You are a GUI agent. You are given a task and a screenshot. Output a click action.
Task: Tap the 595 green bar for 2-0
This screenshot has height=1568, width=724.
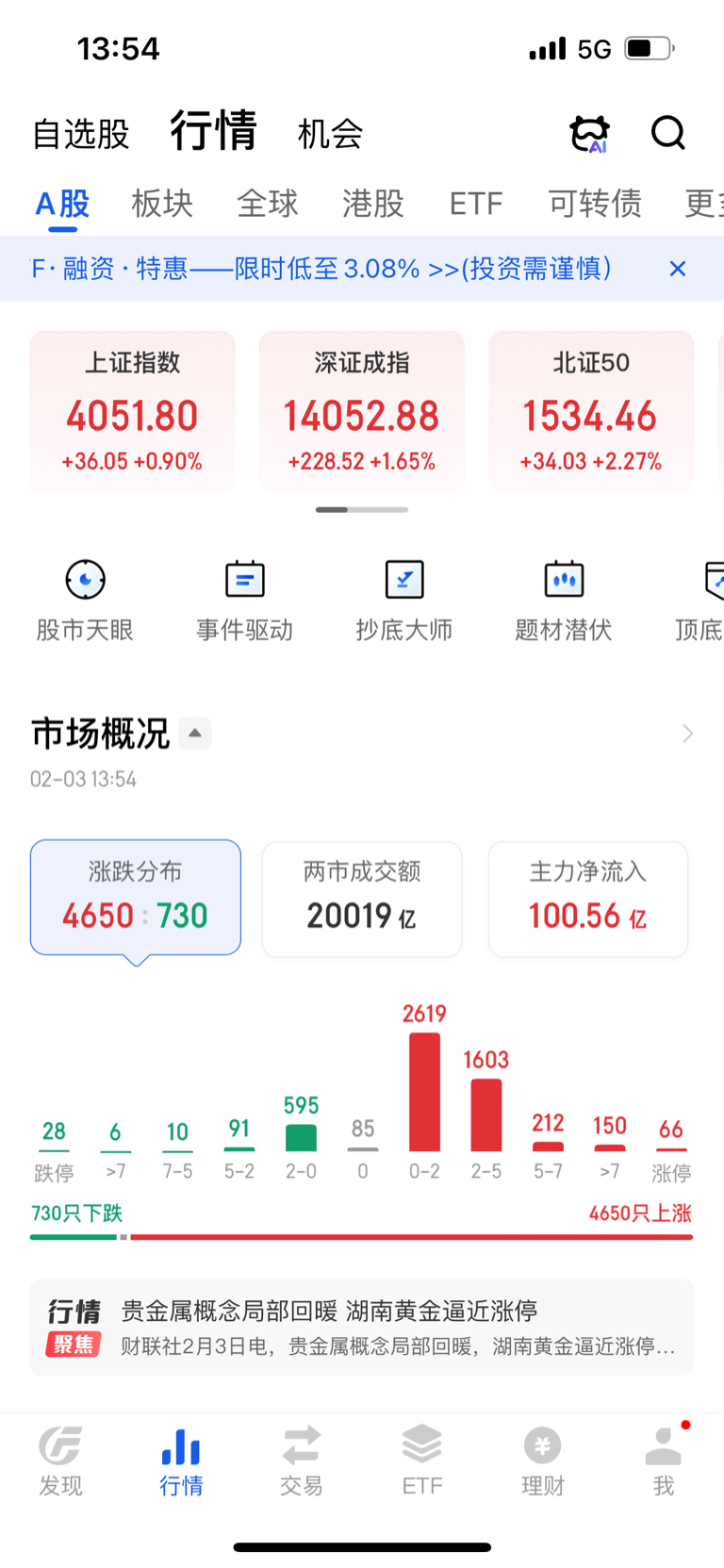click(302, 1137)
